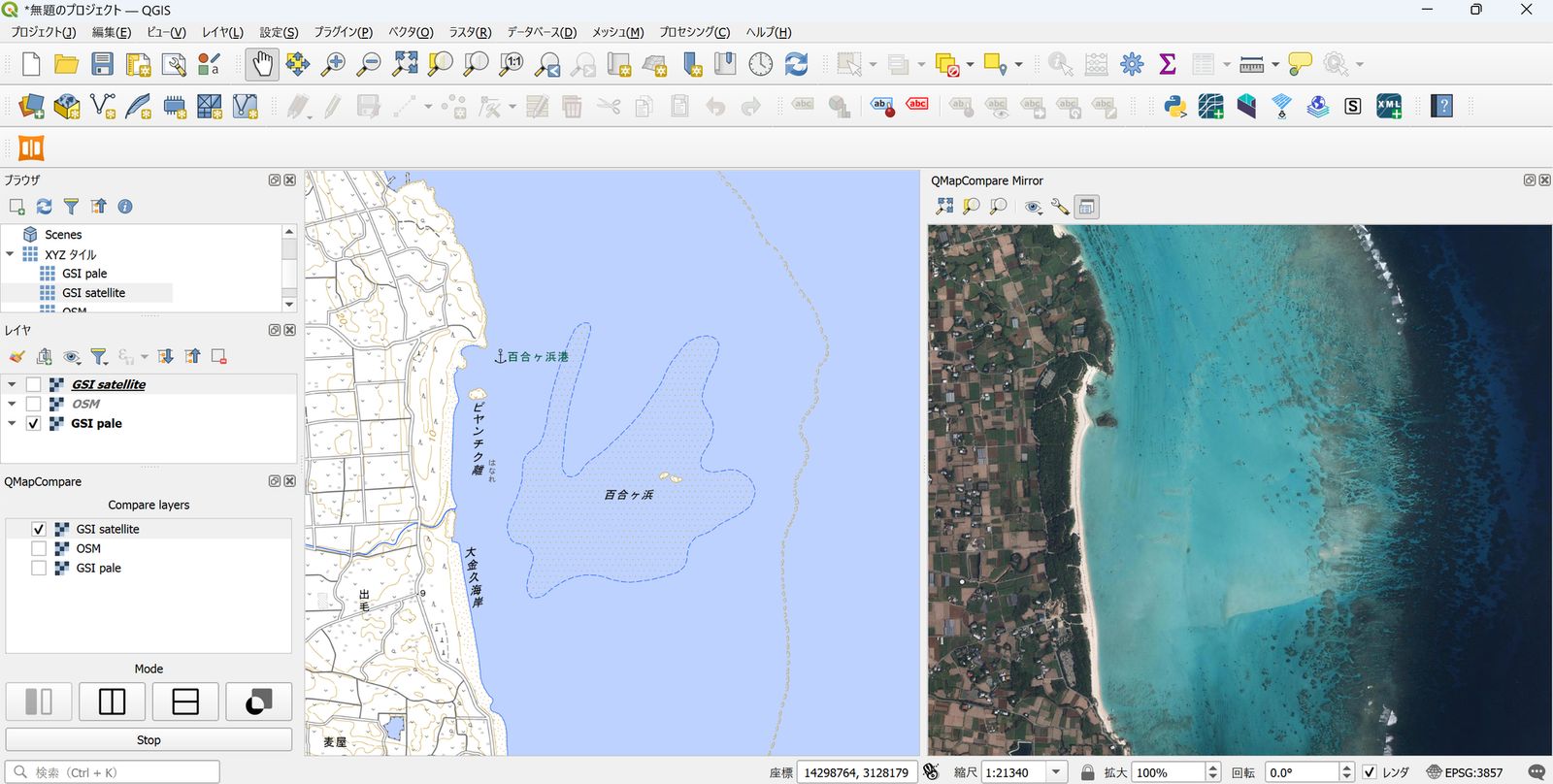Open the レイヤ menu
This screenshot has height=784, width=1553.
point(222,32)
